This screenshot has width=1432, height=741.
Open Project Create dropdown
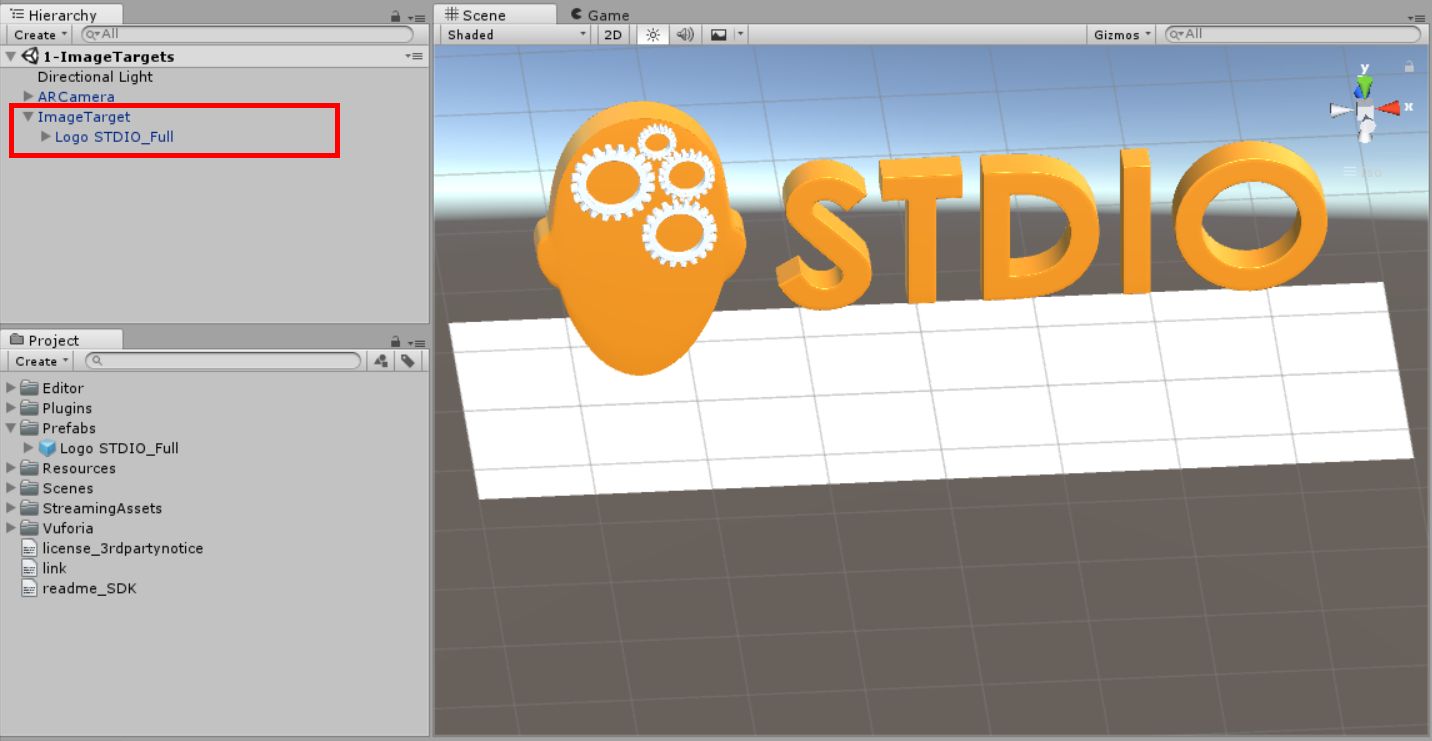pos(42,360)
